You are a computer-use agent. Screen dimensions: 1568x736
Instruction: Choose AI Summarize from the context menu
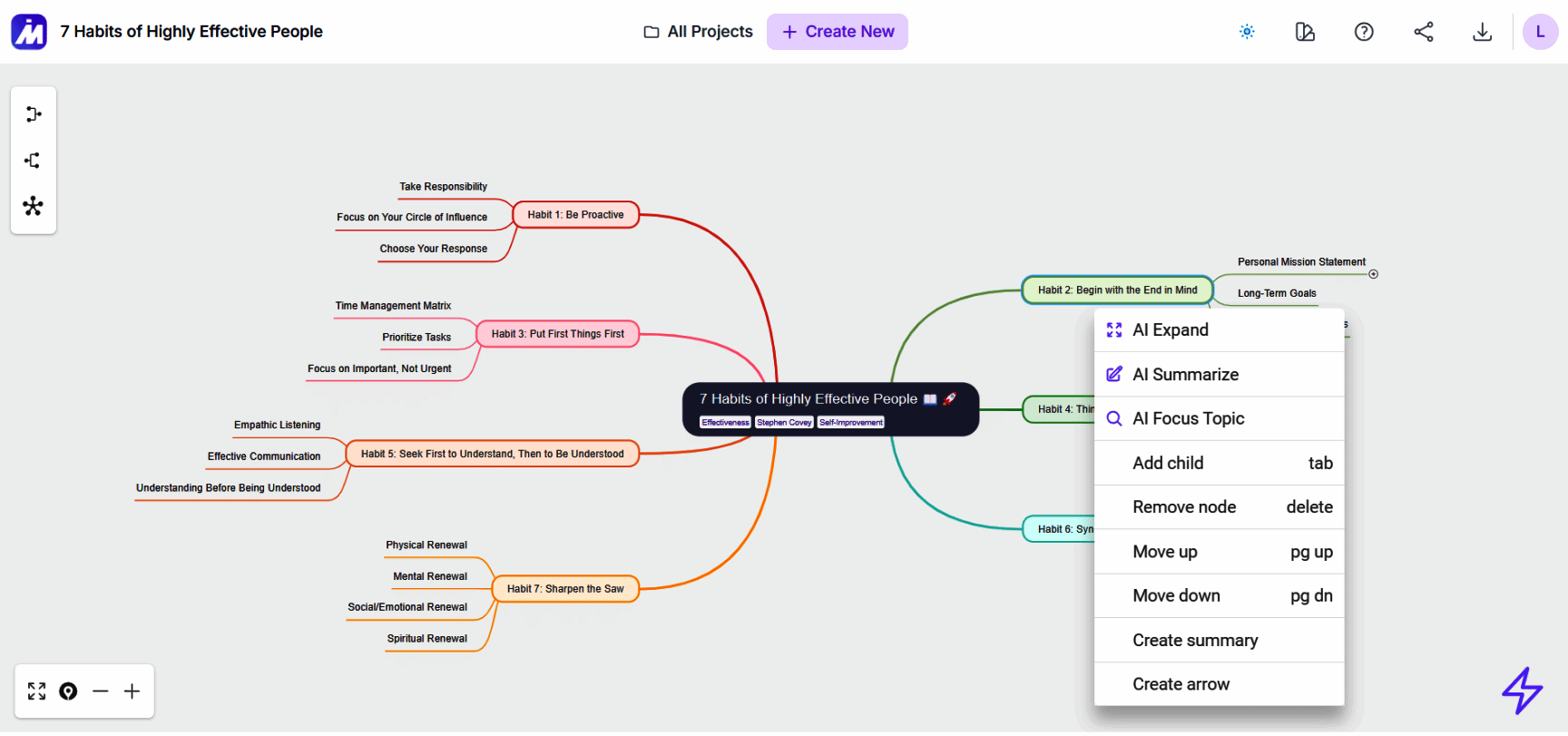point(1219,375)
